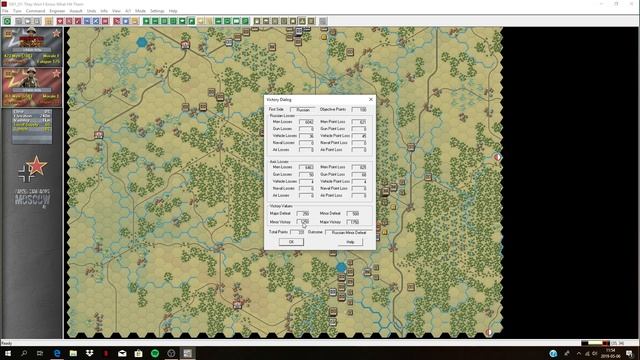Open the Engineer menu
The width and height of the screenshot is (640, 360).
click(57, 11)
